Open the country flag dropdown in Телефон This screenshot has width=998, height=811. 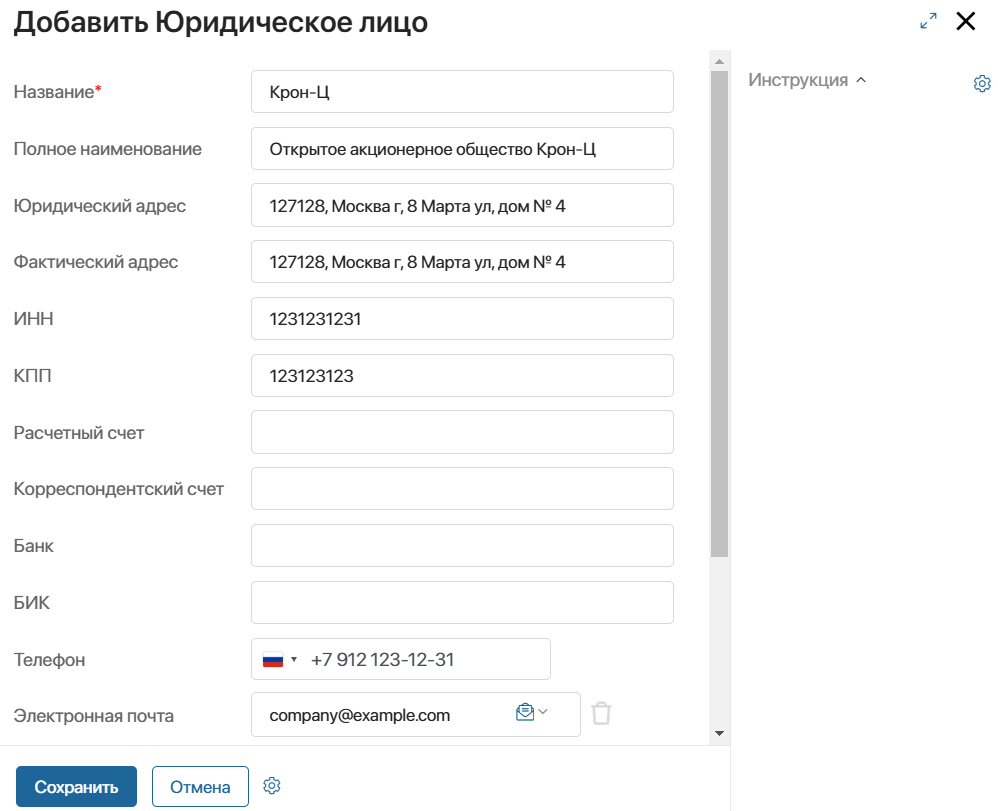[280, 659]
